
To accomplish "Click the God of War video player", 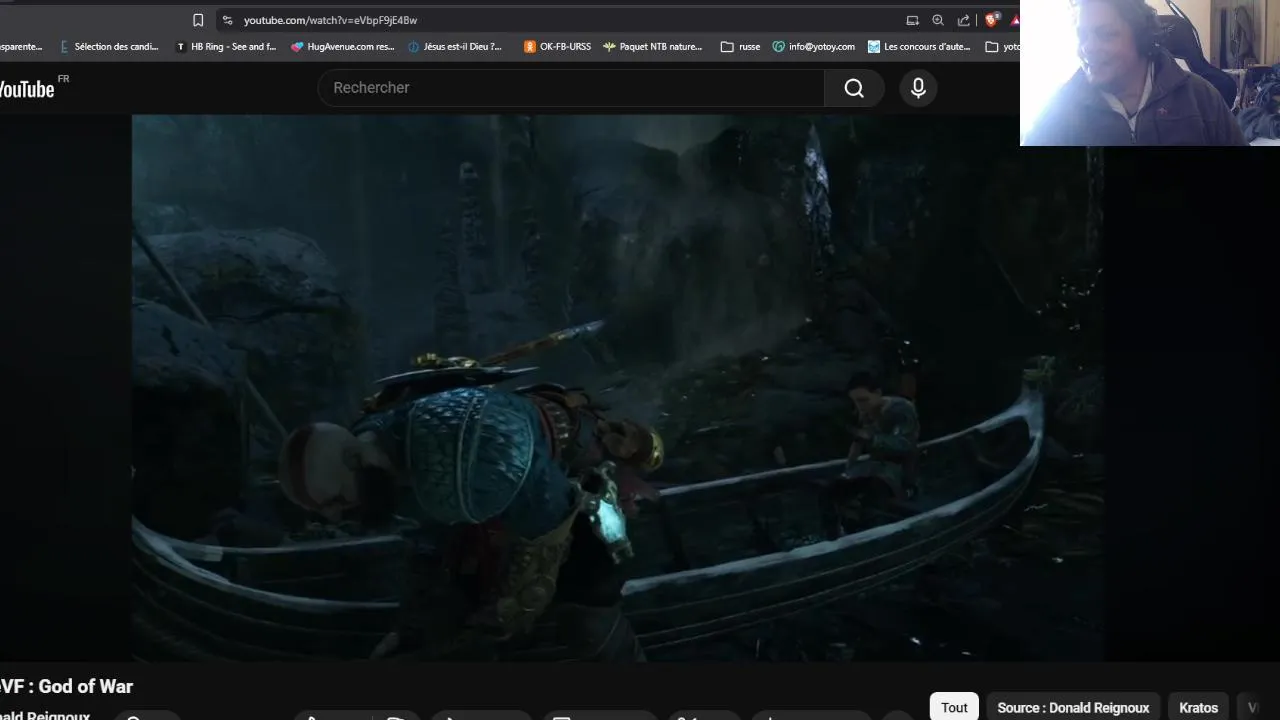I will pyautogui.click(x=618, y=388).
